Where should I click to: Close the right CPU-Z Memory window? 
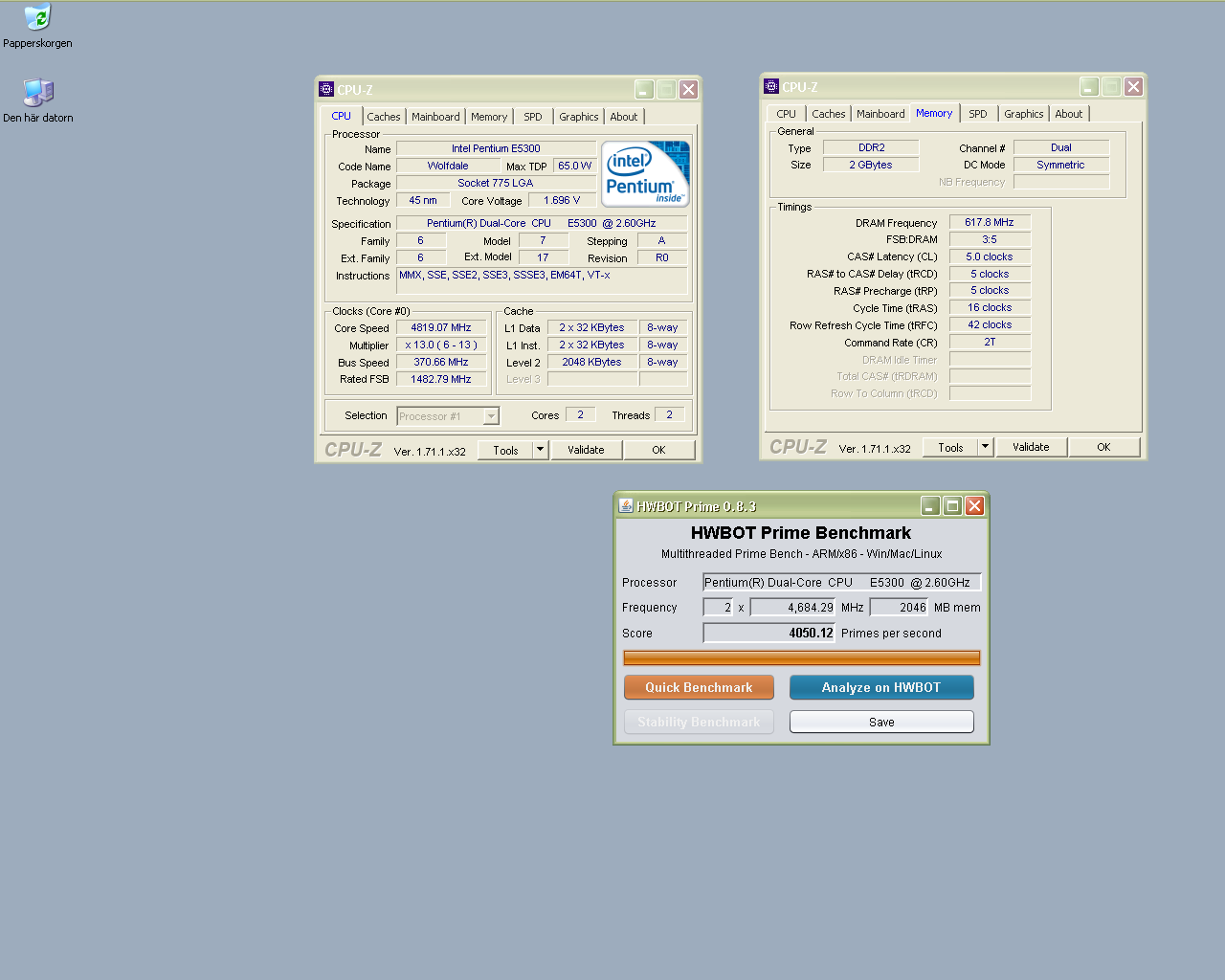(1133, 86)
